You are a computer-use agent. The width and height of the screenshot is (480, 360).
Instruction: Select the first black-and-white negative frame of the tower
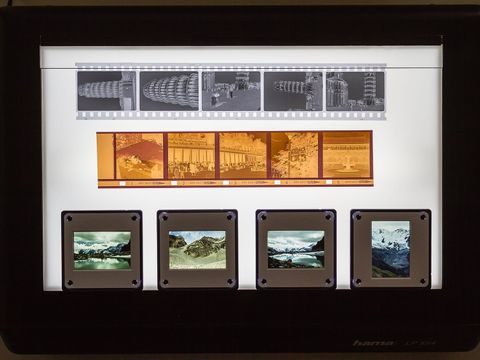click(107, 91)
